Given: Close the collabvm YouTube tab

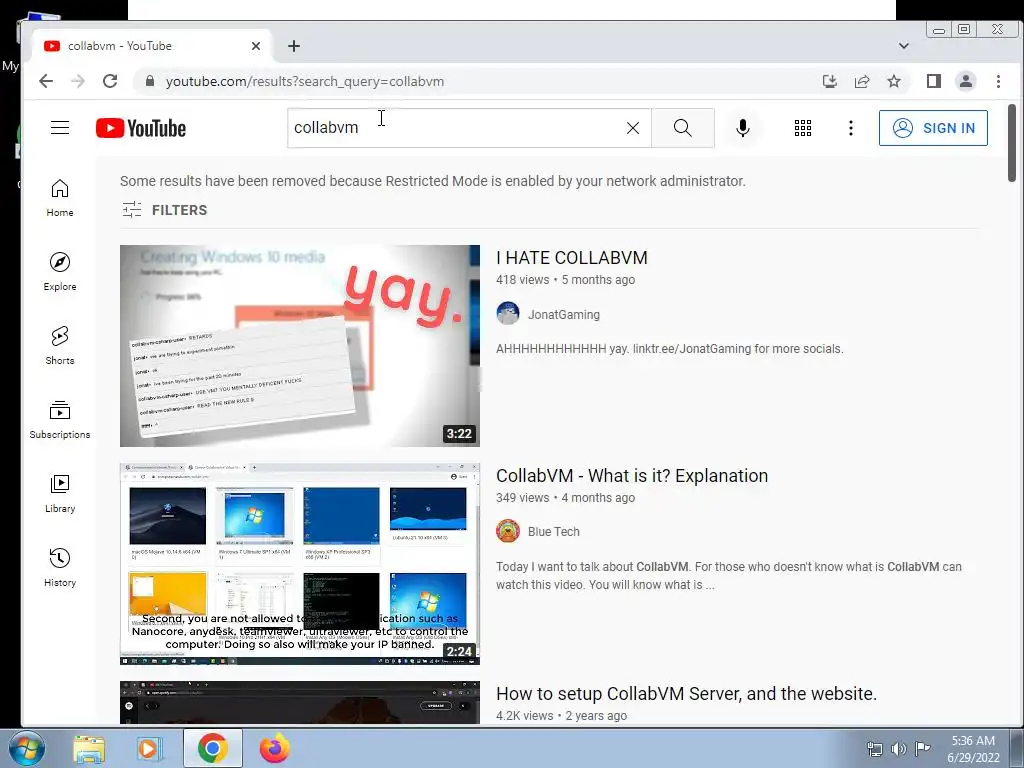Looking at the screenshot, I should (x=256, y=46).
